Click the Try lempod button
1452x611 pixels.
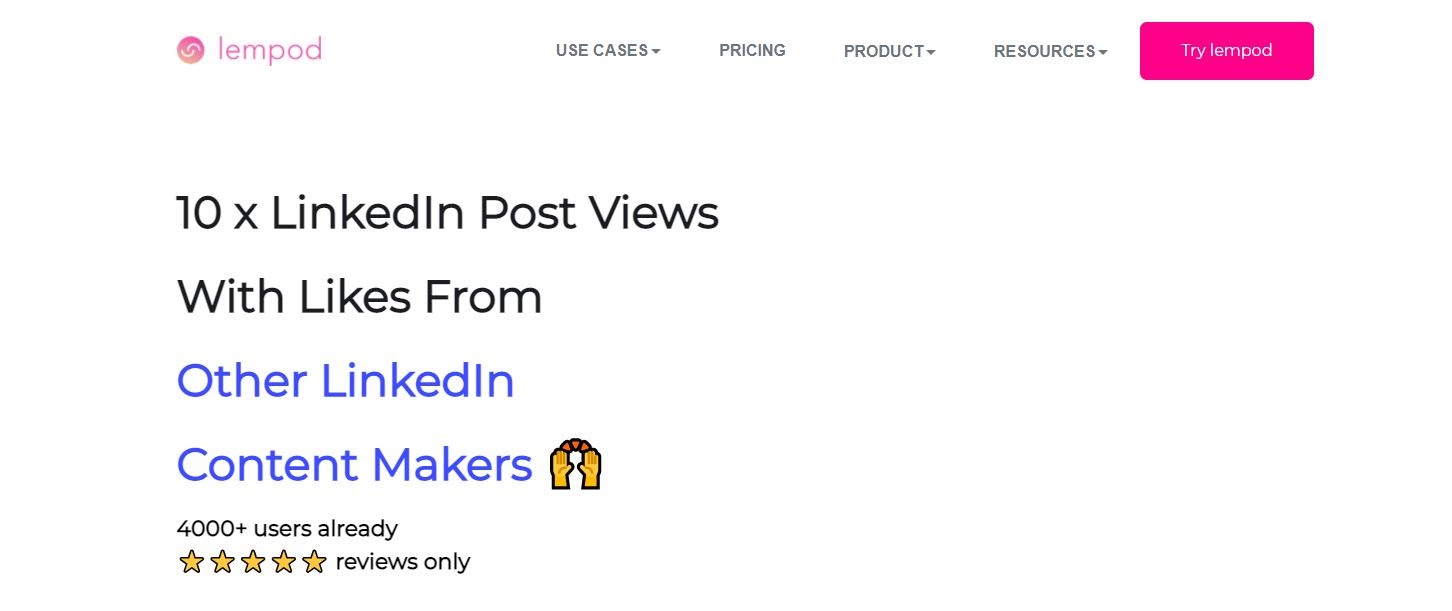point(1226,50)
